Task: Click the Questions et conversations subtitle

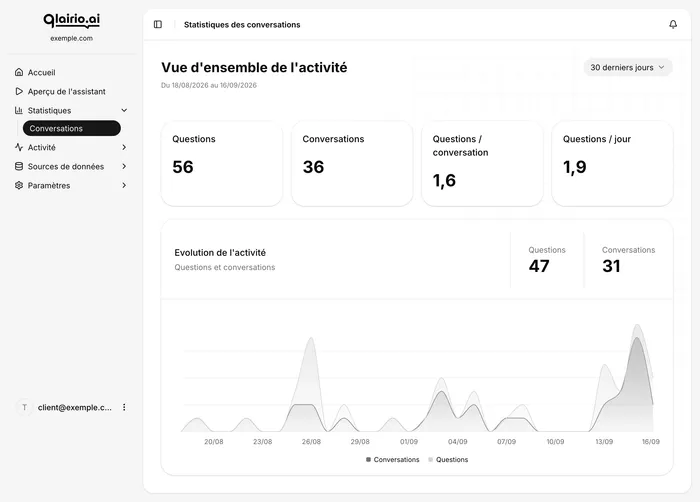Action: (225, 267)
